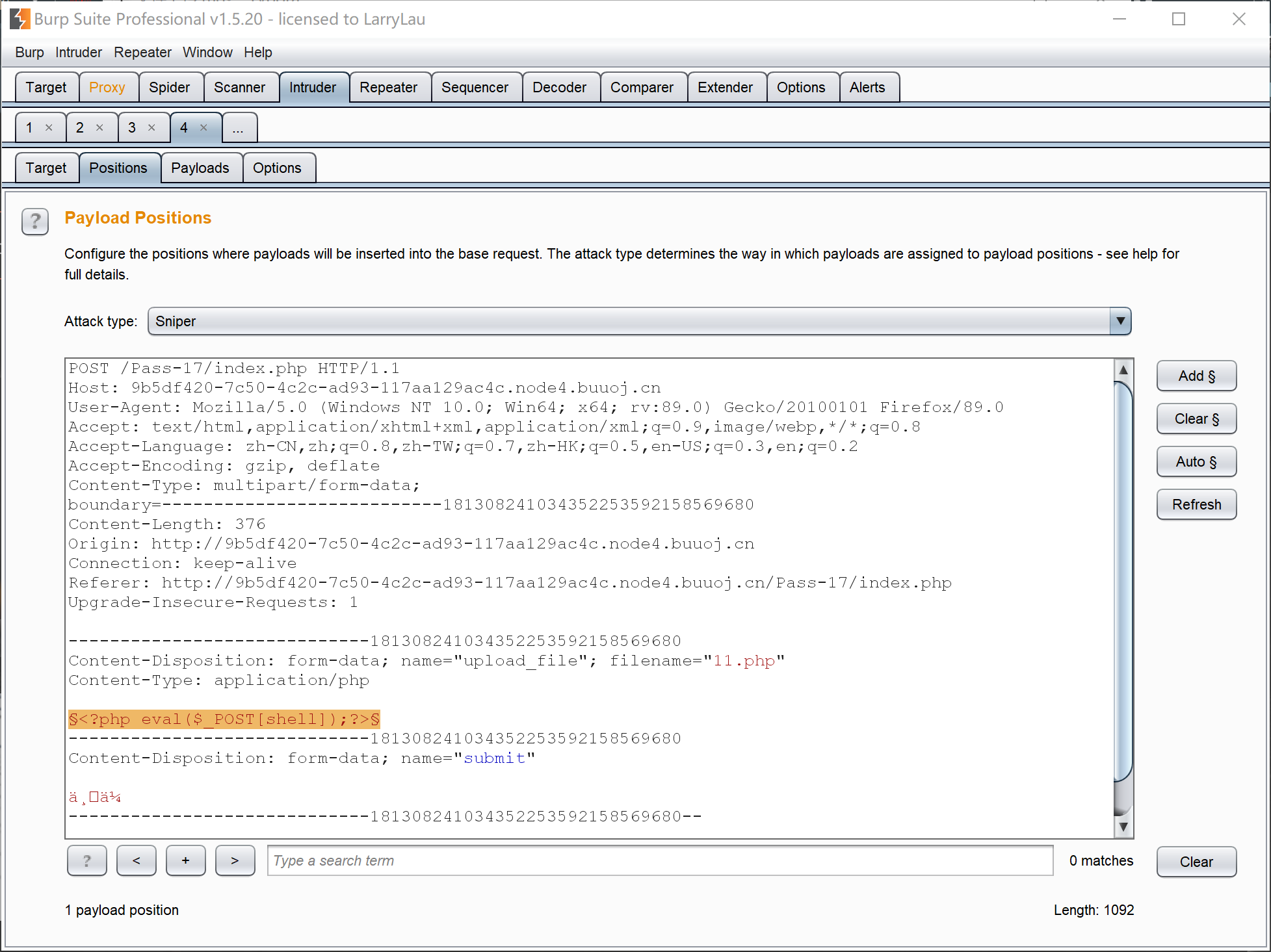Click the filename "11.php" text
This screenshot has width=1271, height=952.
tap(744, 661)
